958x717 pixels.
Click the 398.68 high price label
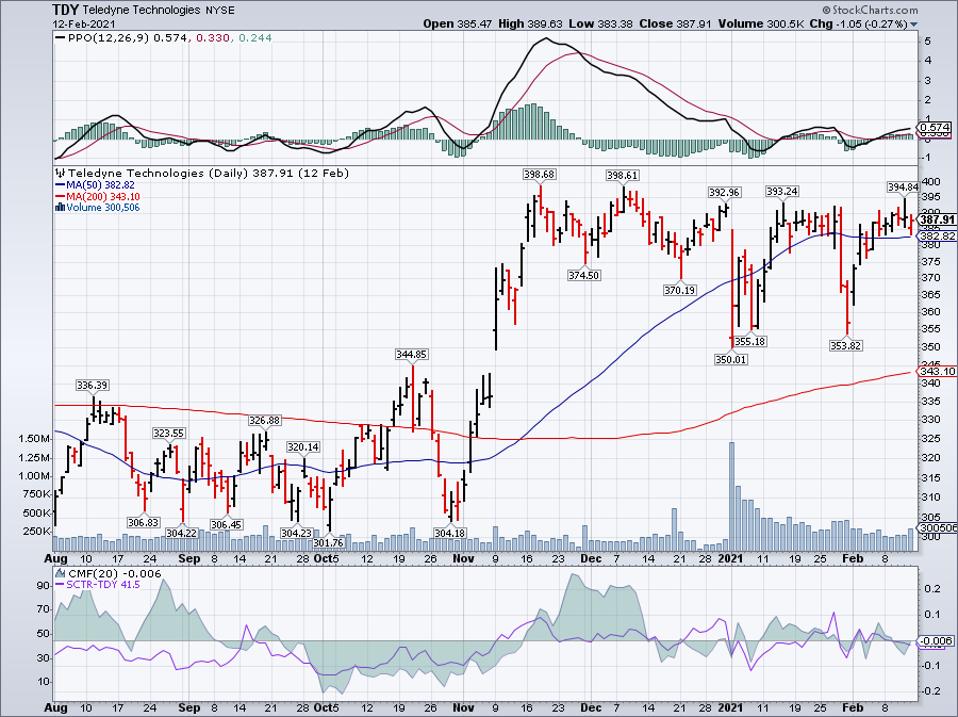click(x=539, y=175)
